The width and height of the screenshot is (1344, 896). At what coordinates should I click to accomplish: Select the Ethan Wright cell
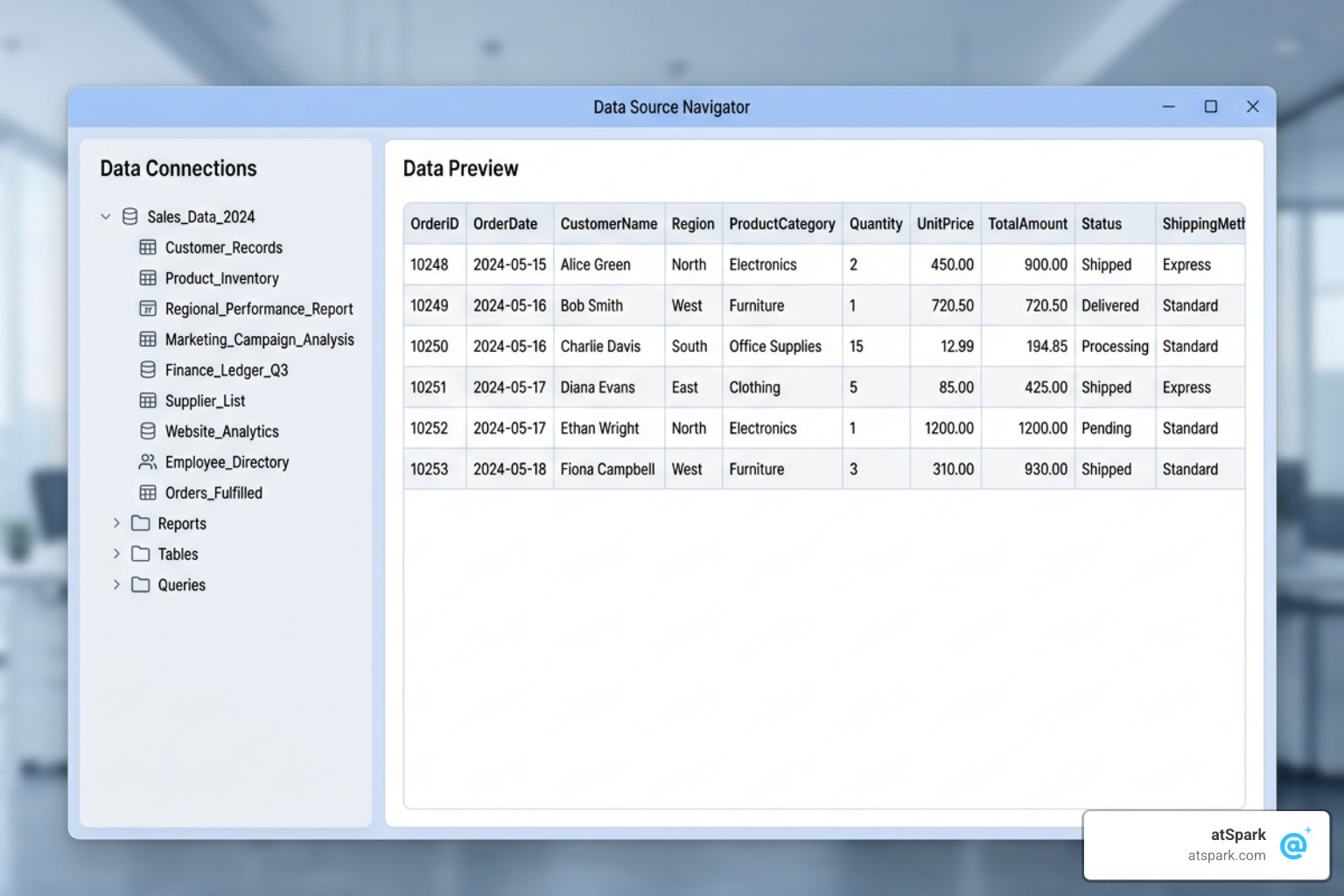point(609,428)
